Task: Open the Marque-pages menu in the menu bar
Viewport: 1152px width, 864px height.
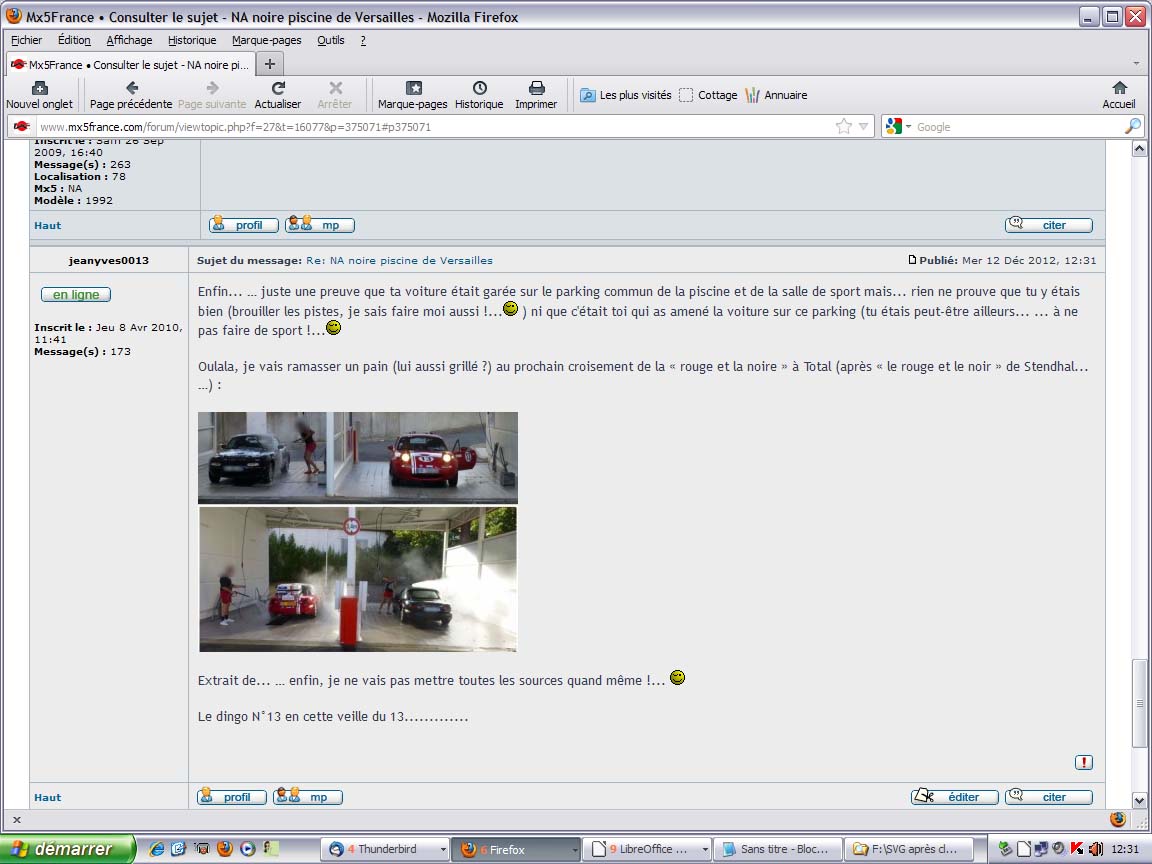Action: pos(267,40)
